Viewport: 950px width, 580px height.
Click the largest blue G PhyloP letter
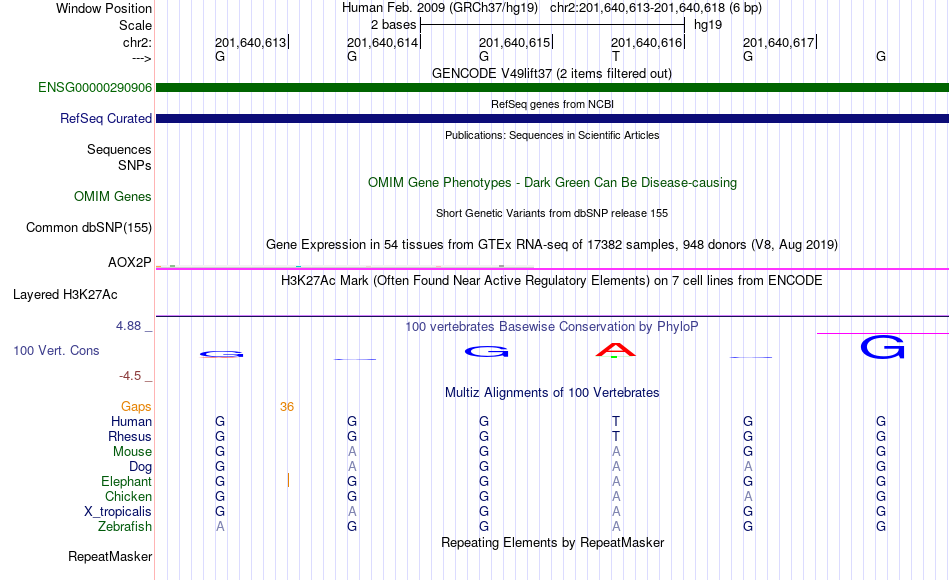click(x=882, y=348)
